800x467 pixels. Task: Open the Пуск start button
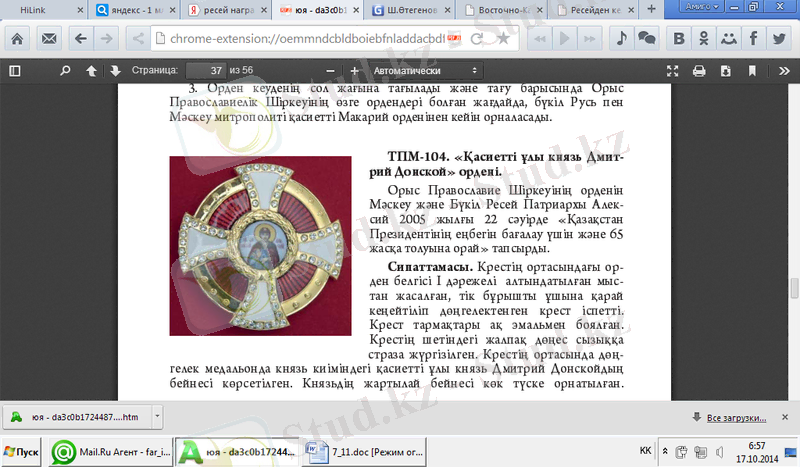click(x=22, y=452)
